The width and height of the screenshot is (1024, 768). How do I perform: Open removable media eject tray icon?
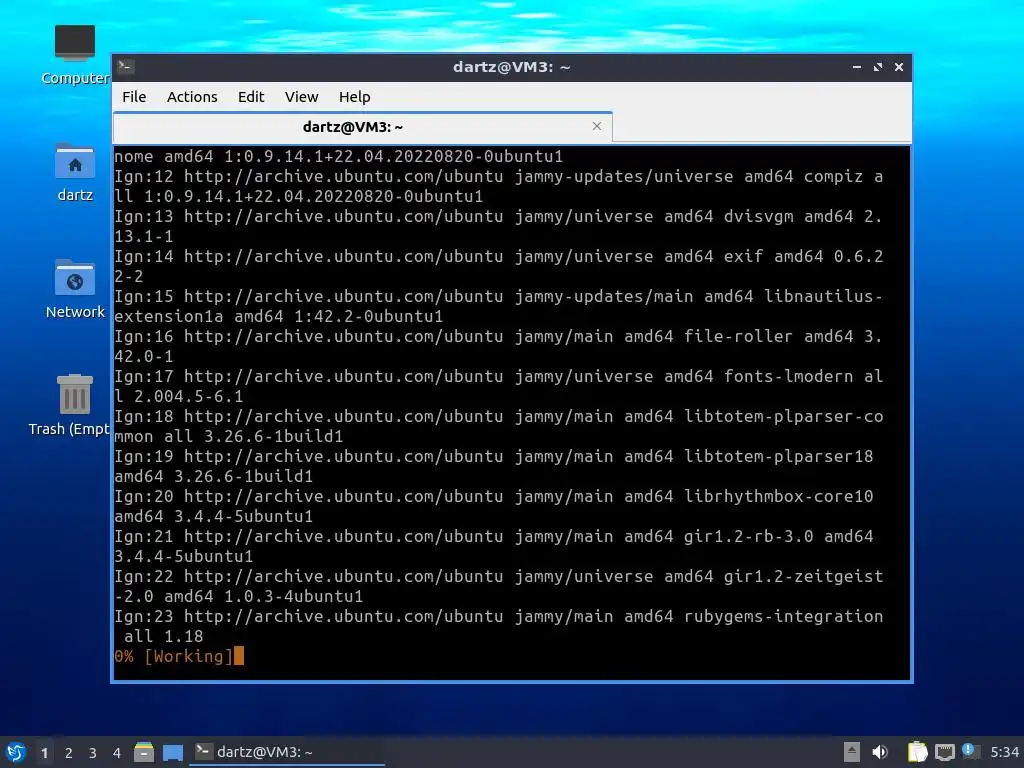(x=852, y=752)
